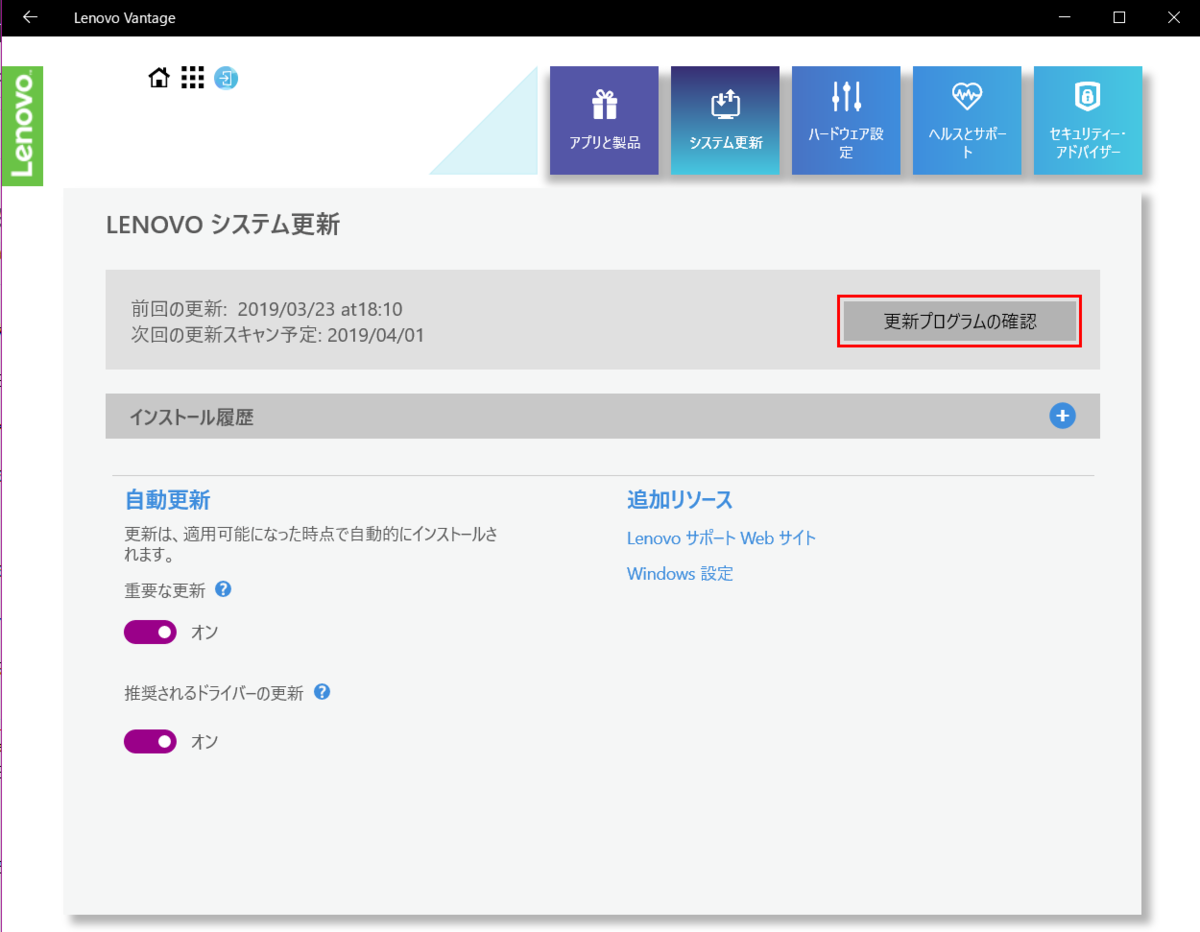Click the LENOVO システム更新 title

tap(223, 225)
